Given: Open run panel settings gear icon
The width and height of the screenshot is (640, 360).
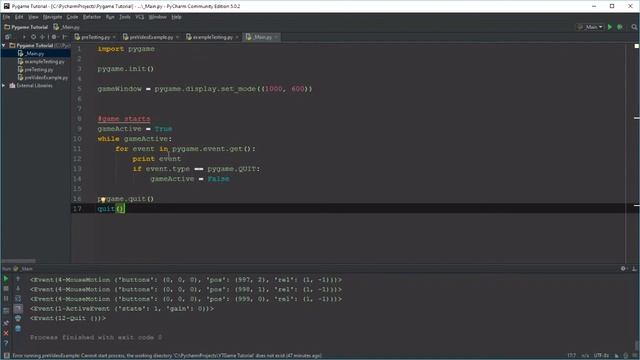Looking at the screenshot, I should pos(623,269).
